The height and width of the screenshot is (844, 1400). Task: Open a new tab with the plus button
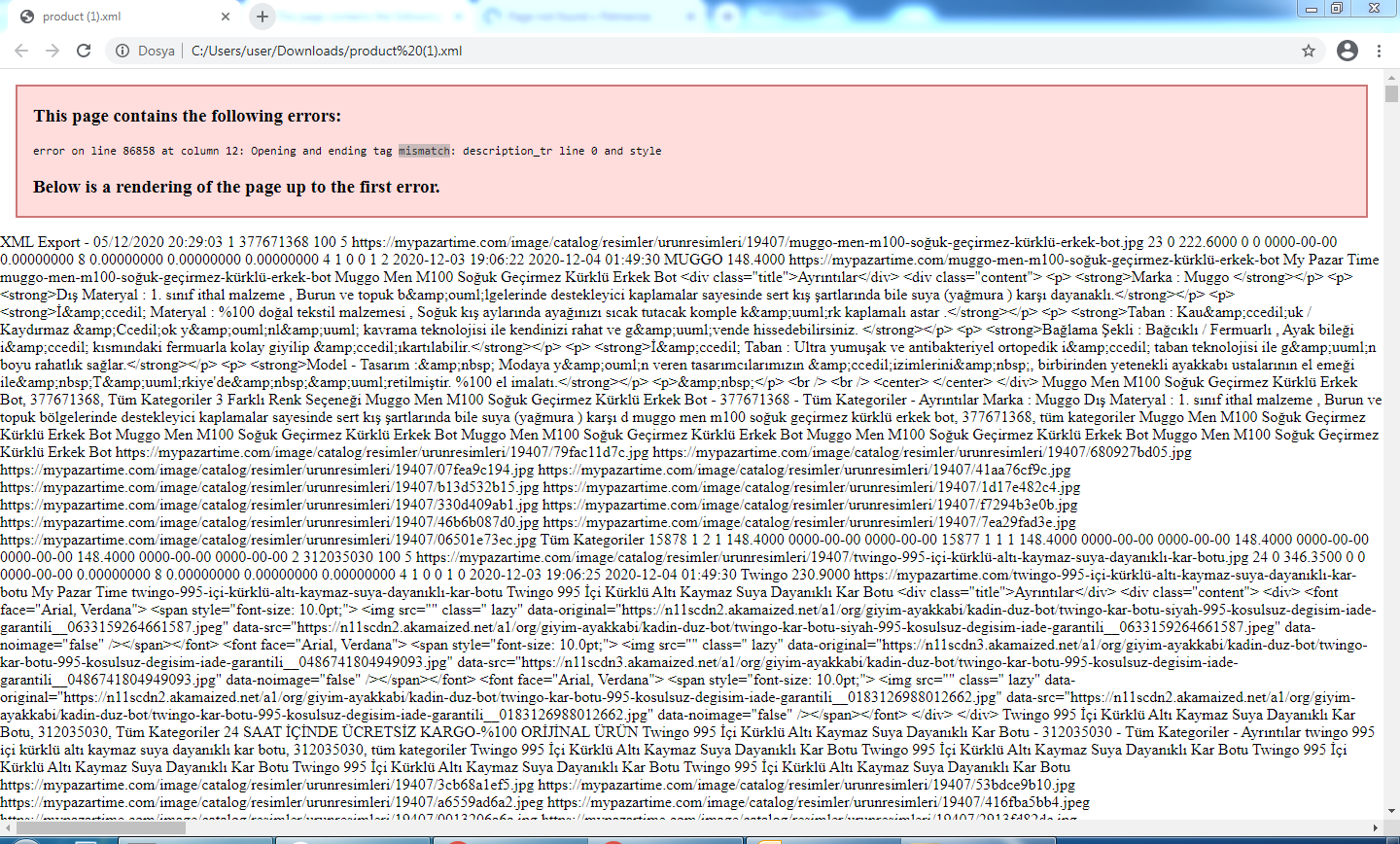tap(262, 16)
